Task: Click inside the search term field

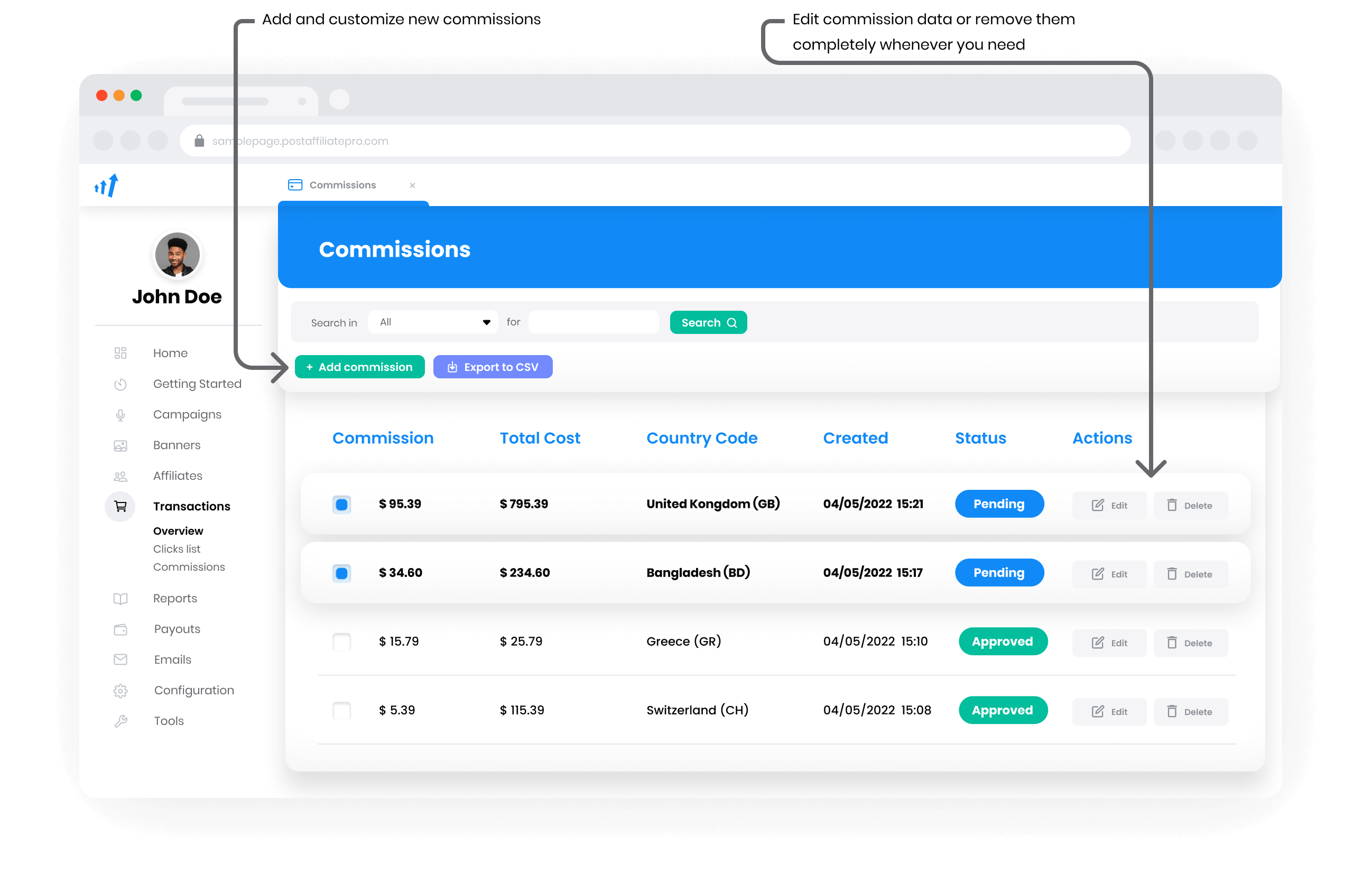Action: [x=593, y=322]
